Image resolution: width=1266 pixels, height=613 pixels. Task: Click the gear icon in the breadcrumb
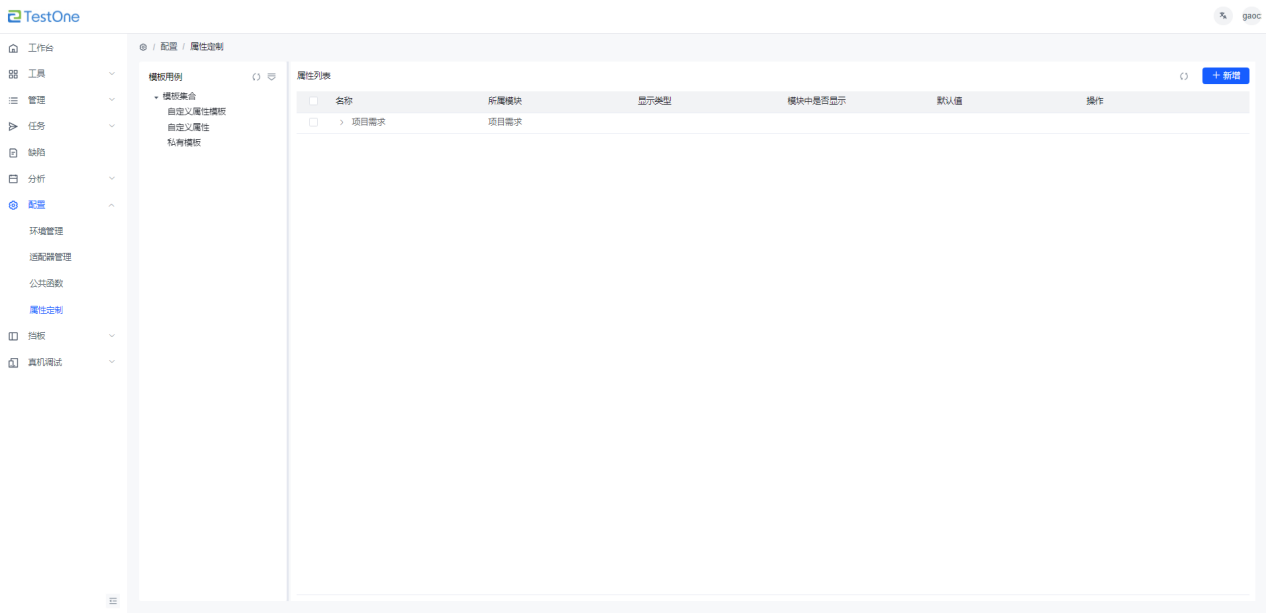(143, 47)
